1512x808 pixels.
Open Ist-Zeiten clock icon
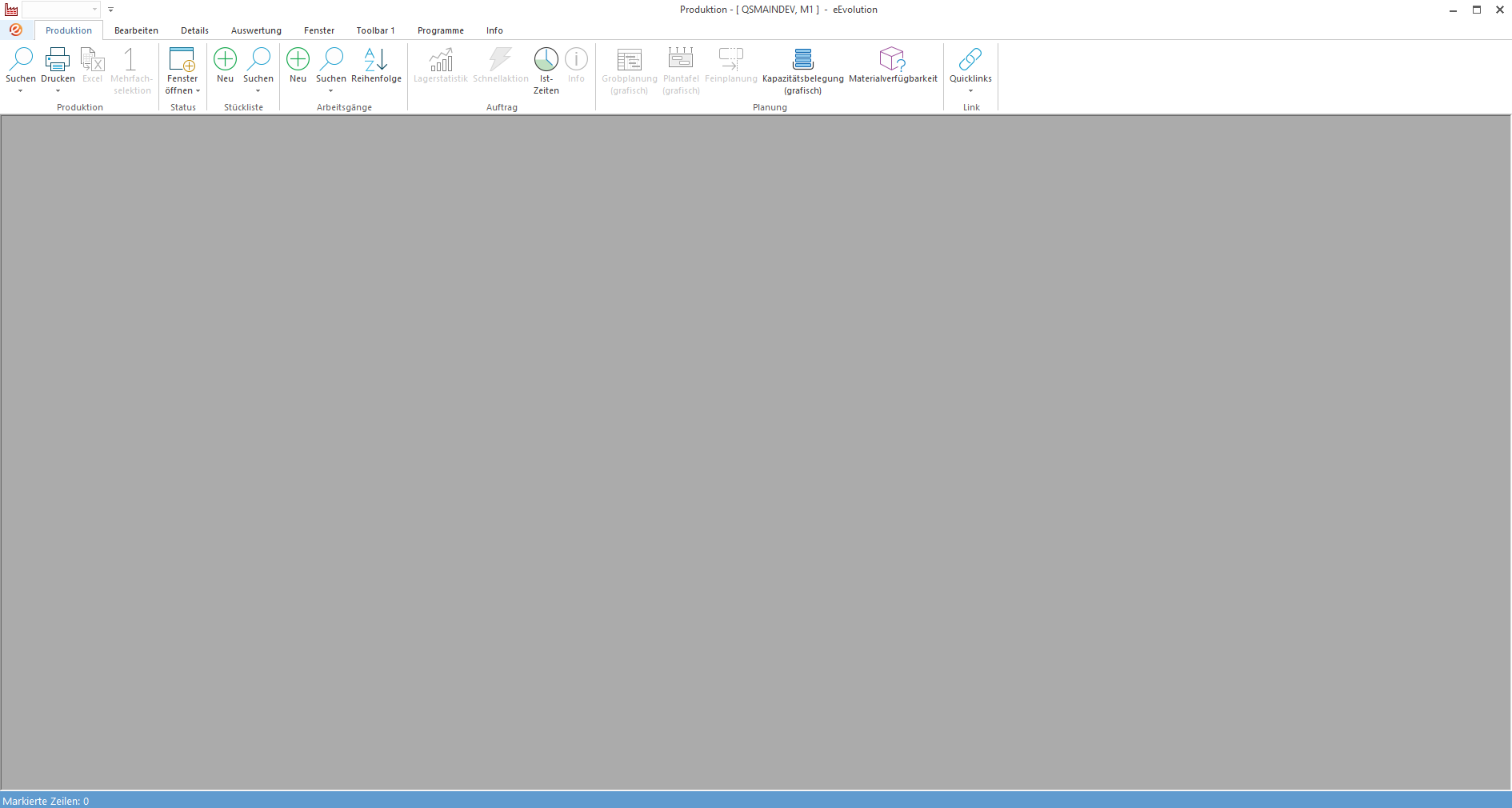(x=546, y=59)
